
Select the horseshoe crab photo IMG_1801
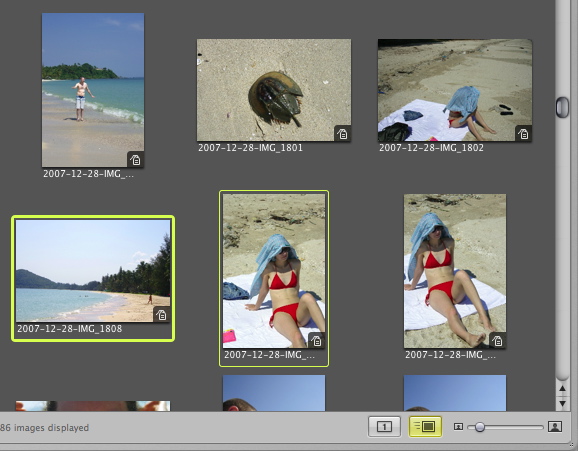point(274,90)
